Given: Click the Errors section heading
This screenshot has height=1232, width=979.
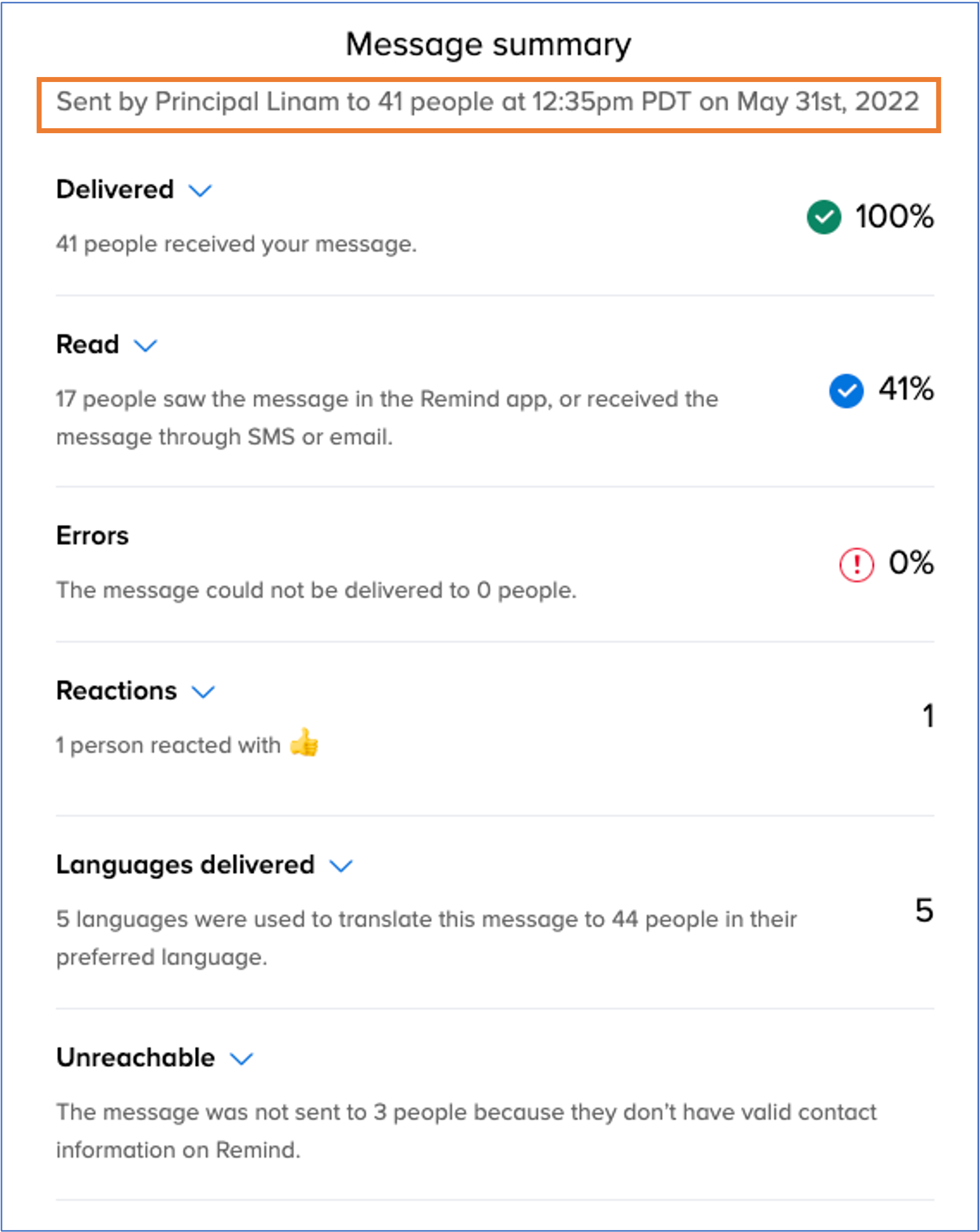Looking at the screenshot, I should click(92, 536).
